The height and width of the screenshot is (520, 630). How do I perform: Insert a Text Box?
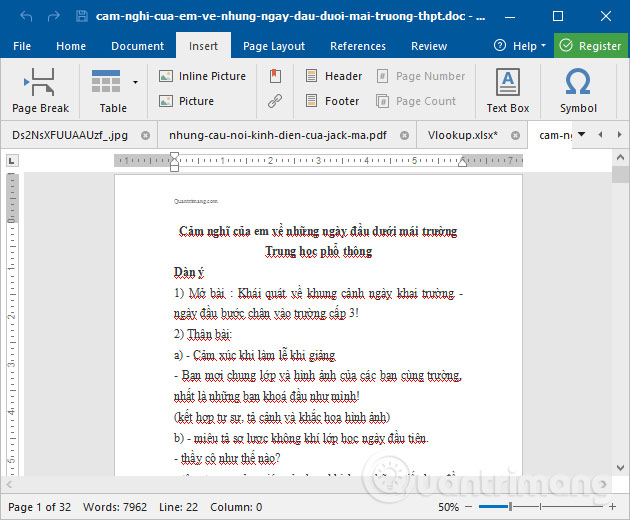click(x=508, y=91)
